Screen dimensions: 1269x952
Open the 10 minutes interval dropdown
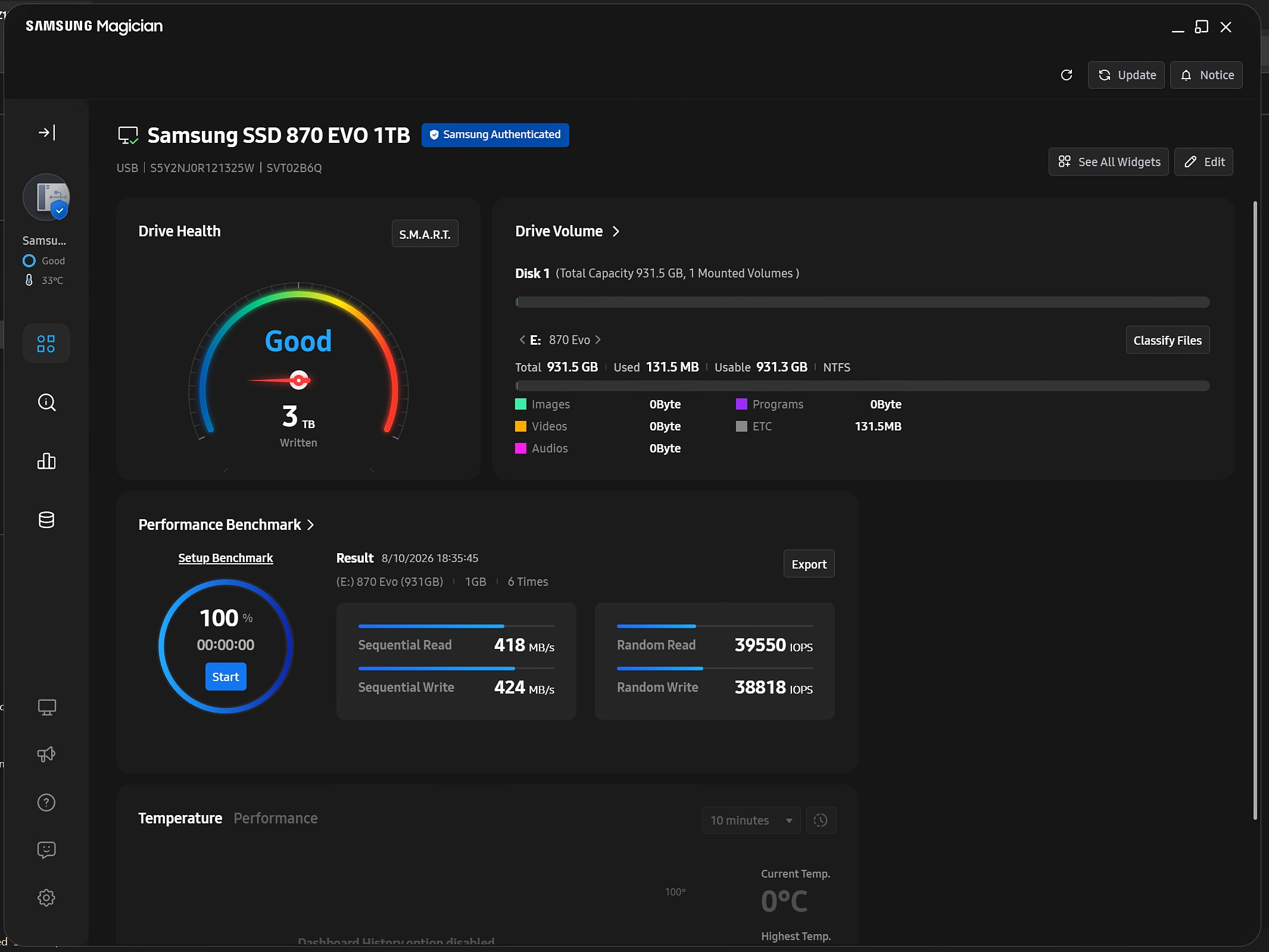click(751, 820)
